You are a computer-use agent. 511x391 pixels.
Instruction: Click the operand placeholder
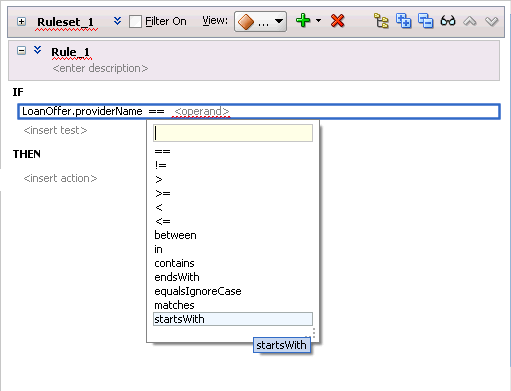coord(202,111)
